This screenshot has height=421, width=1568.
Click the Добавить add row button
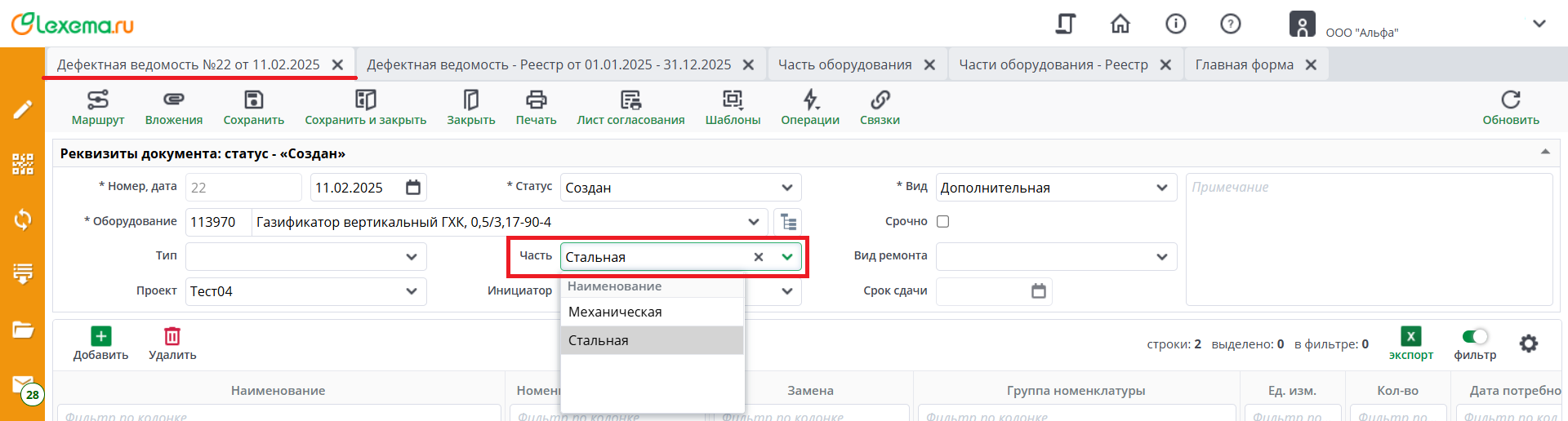click(101, 343)
